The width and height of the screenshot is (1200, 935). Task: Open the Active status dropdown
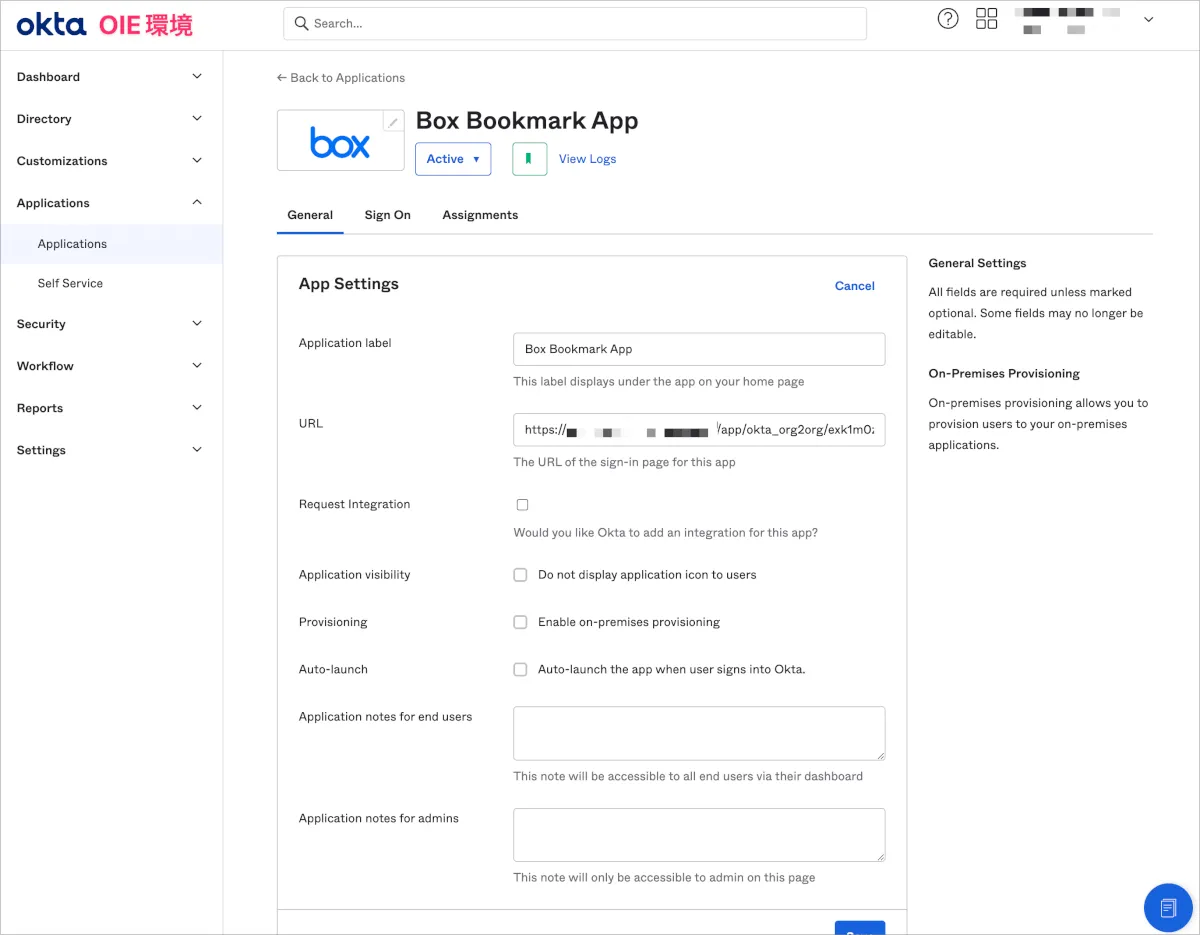point(453,159)
